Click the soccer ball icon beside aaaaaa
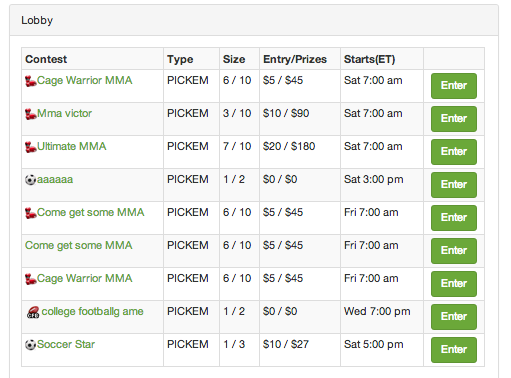Image resolution: width=511 pixels, height=378 pixels. coord(30,180)
